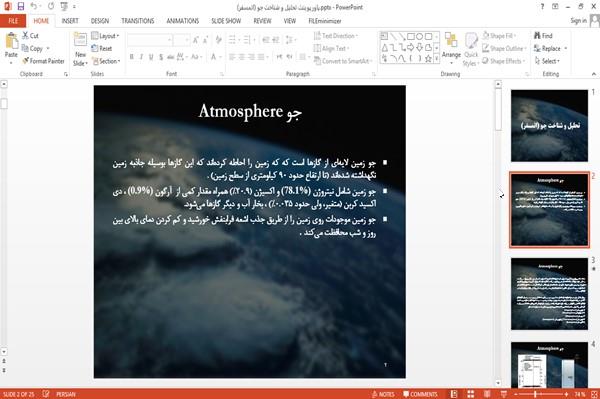Toggle COMMENTS pane in status bar
This screenshot has width=600, height=399.
coord(420,394)
